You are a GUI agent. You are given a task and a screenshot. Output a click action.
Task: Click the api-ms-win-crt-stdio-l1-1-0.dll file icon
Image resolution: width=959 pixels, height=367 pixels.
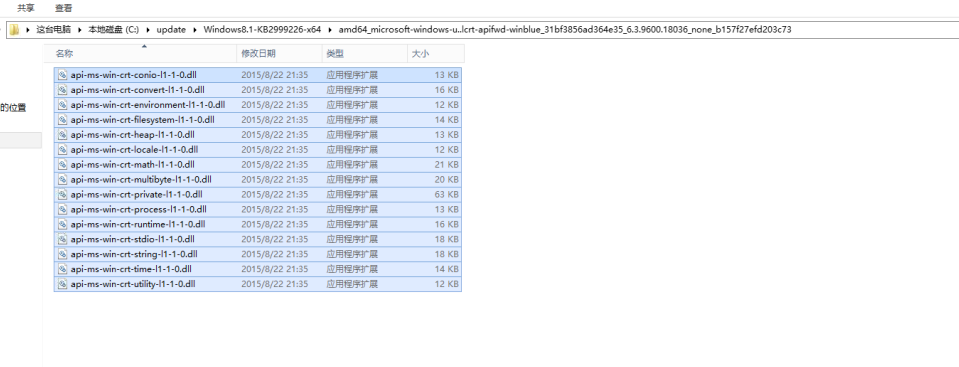pos(62,239)
